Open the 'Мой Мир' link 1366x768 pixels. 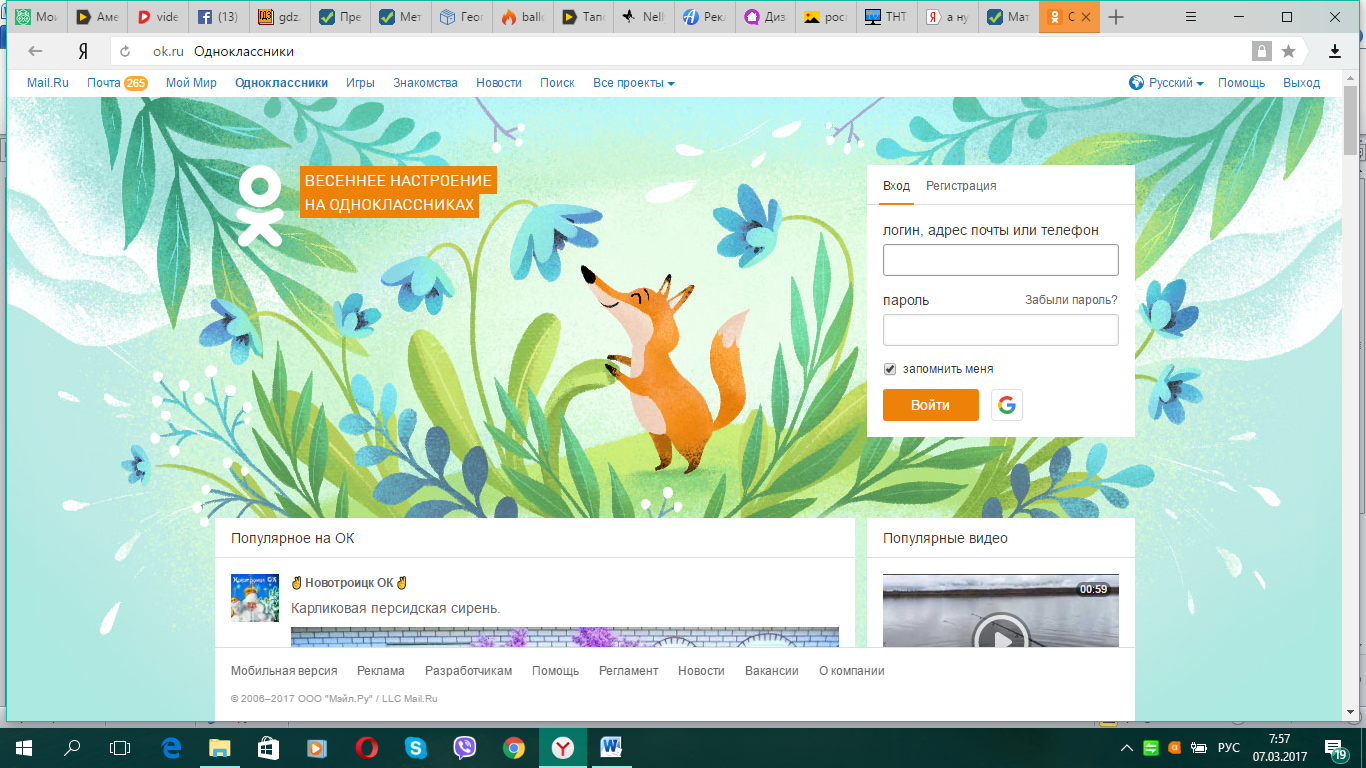191,83
